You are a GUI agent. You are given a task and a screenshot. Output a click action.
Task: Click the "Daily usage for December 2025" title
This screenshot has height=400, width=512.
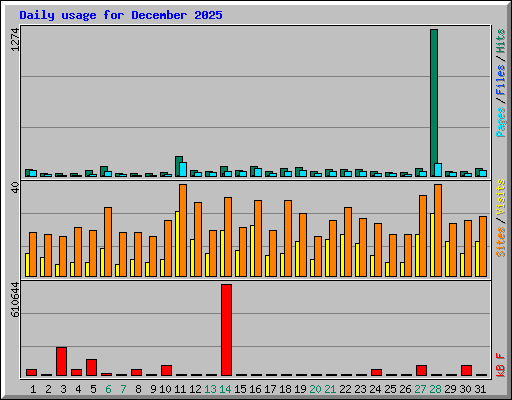click(121, 15)
